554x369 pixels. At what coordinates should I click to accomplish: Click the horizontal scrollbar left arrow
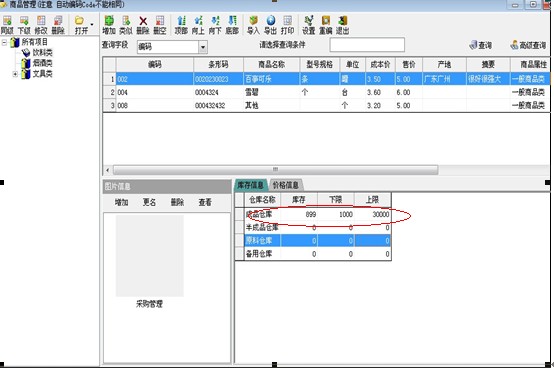[x=108, y=170]
